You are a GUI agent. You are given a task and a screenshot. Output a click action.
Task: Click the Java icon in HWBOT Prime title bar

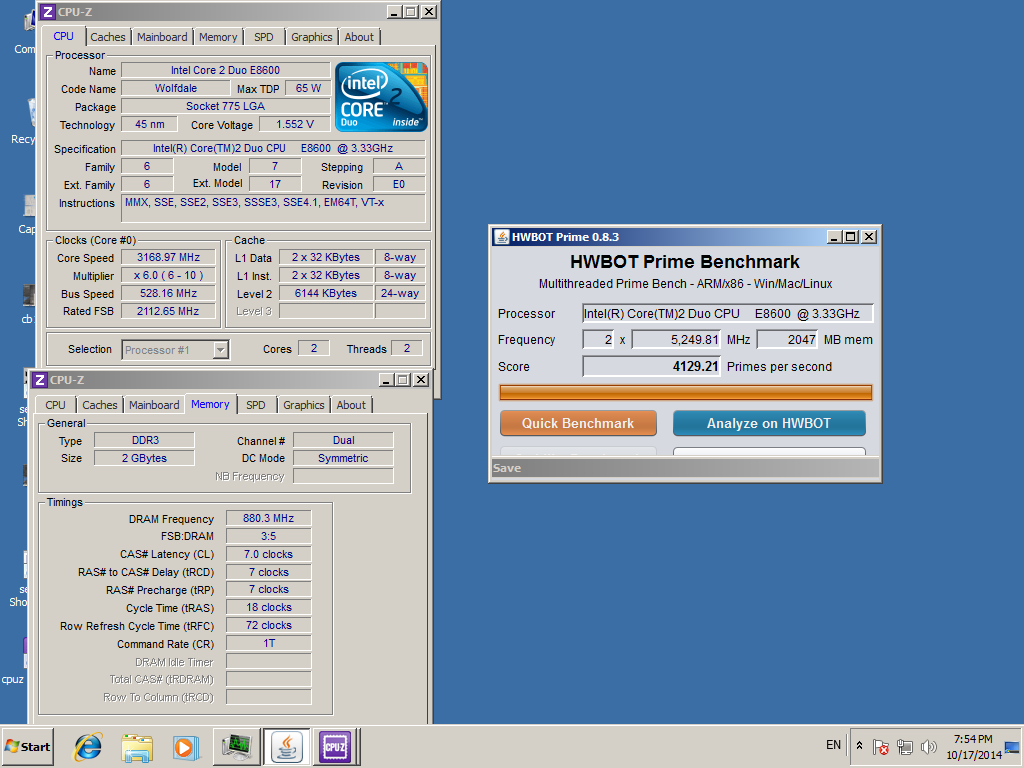point(502,237)
